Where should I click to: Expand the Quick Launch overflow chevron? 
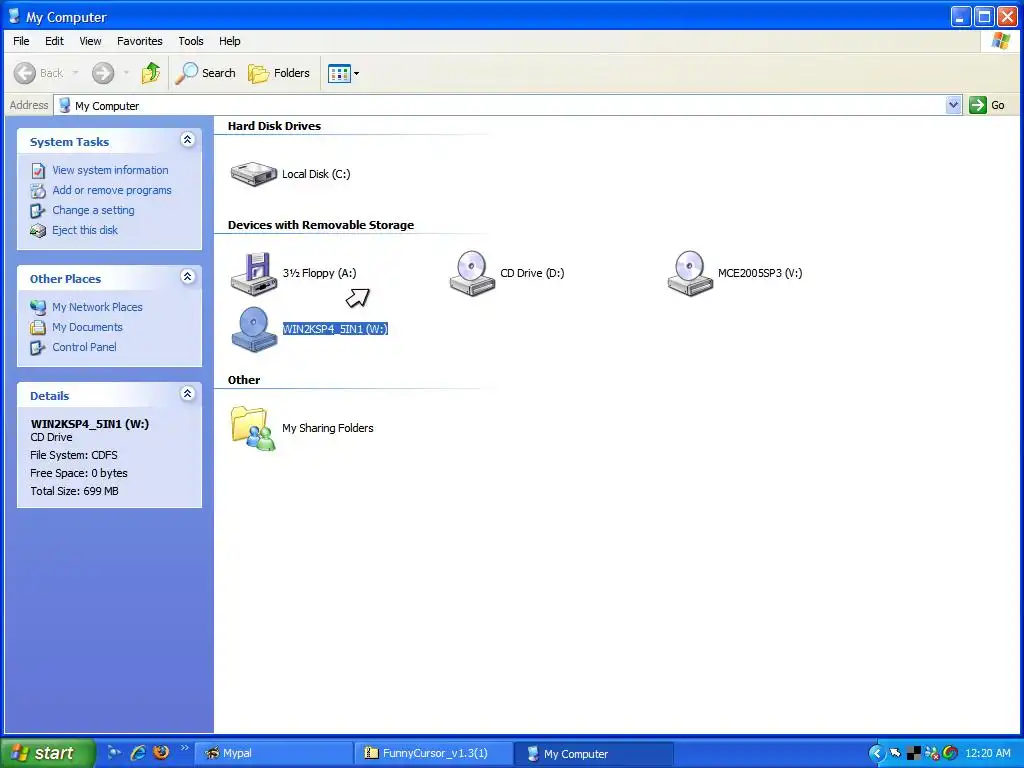[x=184, y=748]
